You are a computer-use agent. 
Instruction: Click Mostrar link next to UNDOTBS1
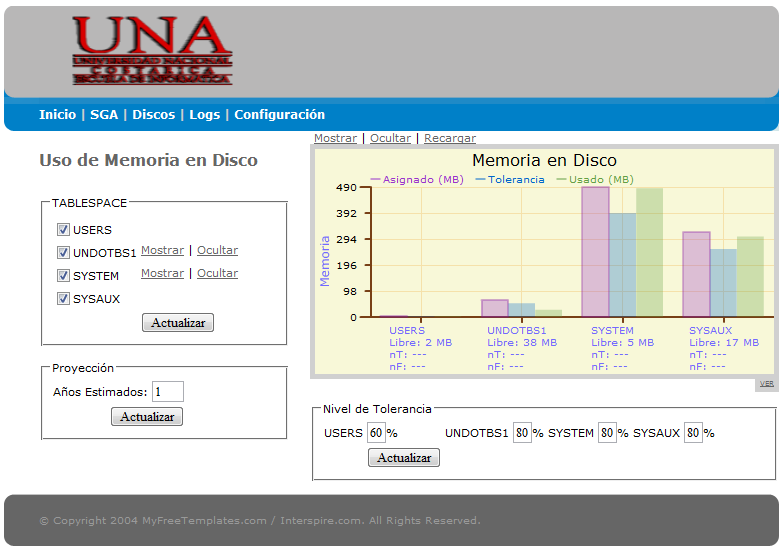pyautogui.click(x=163, y=250)
